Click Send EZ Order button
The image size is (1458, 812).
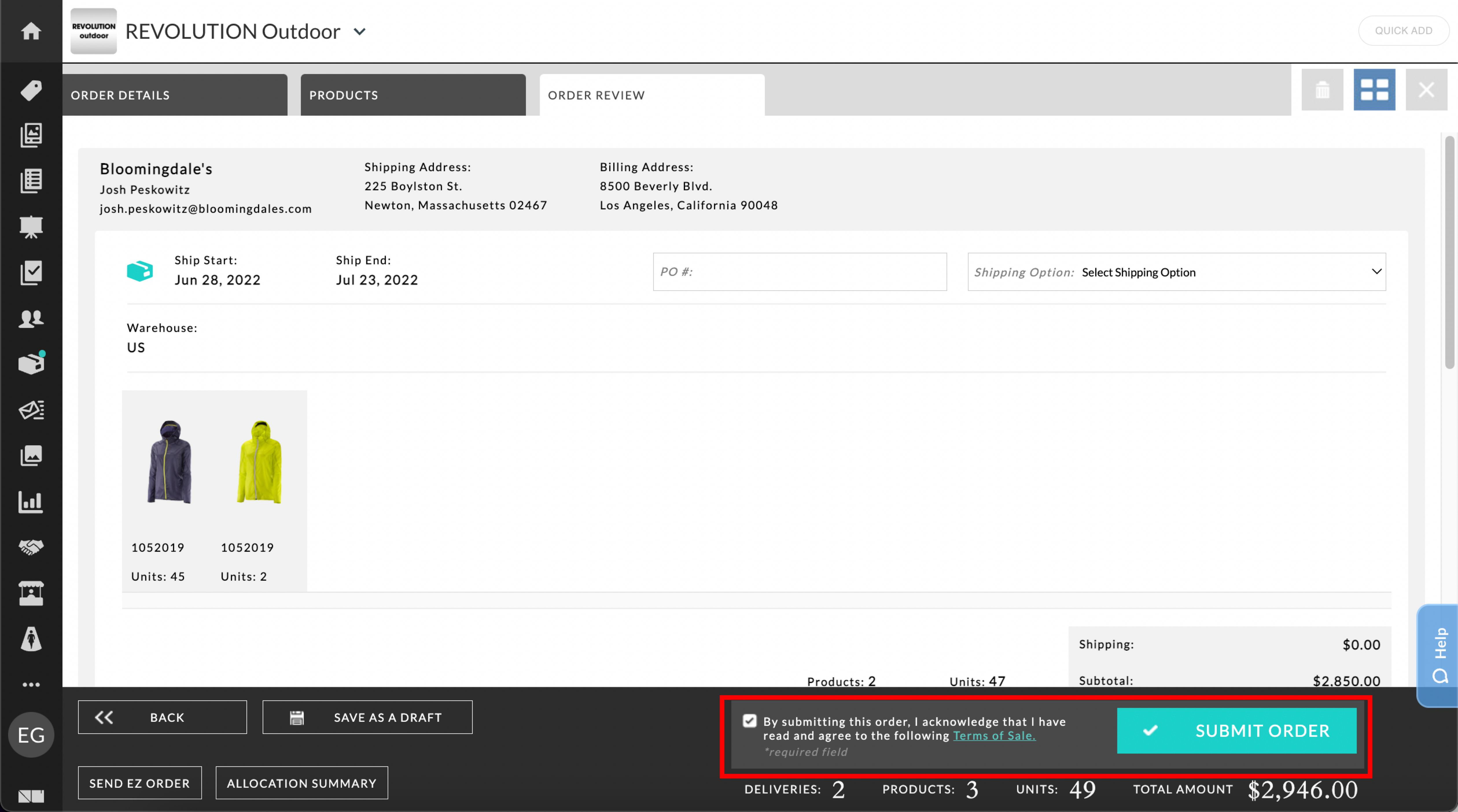(x=140, y=783)
